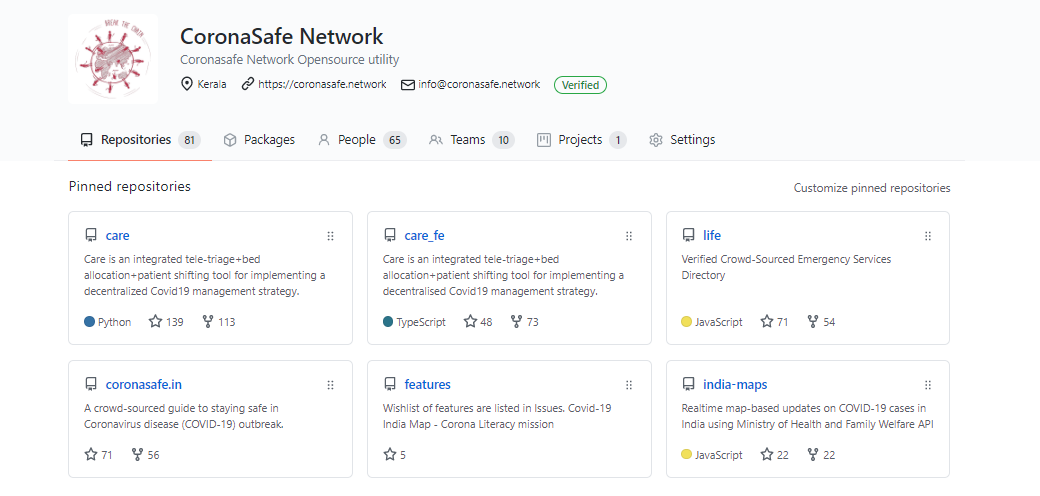
Task: Click the drag handle on care_fe card
Action: [x=629, y=236]
